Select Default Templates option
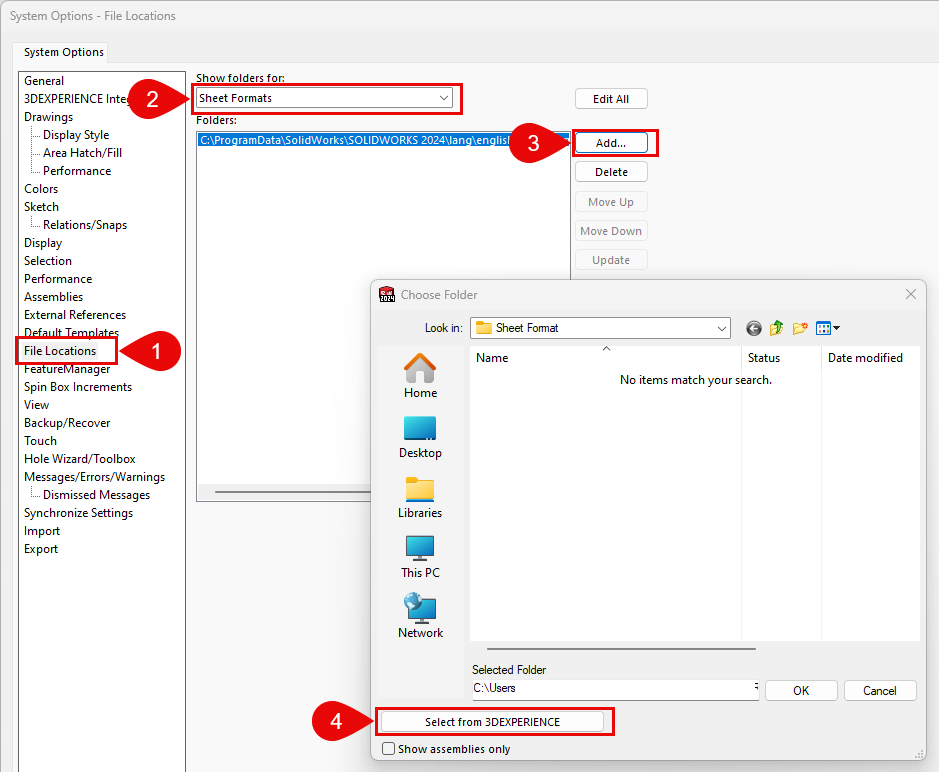 point(71,332)
